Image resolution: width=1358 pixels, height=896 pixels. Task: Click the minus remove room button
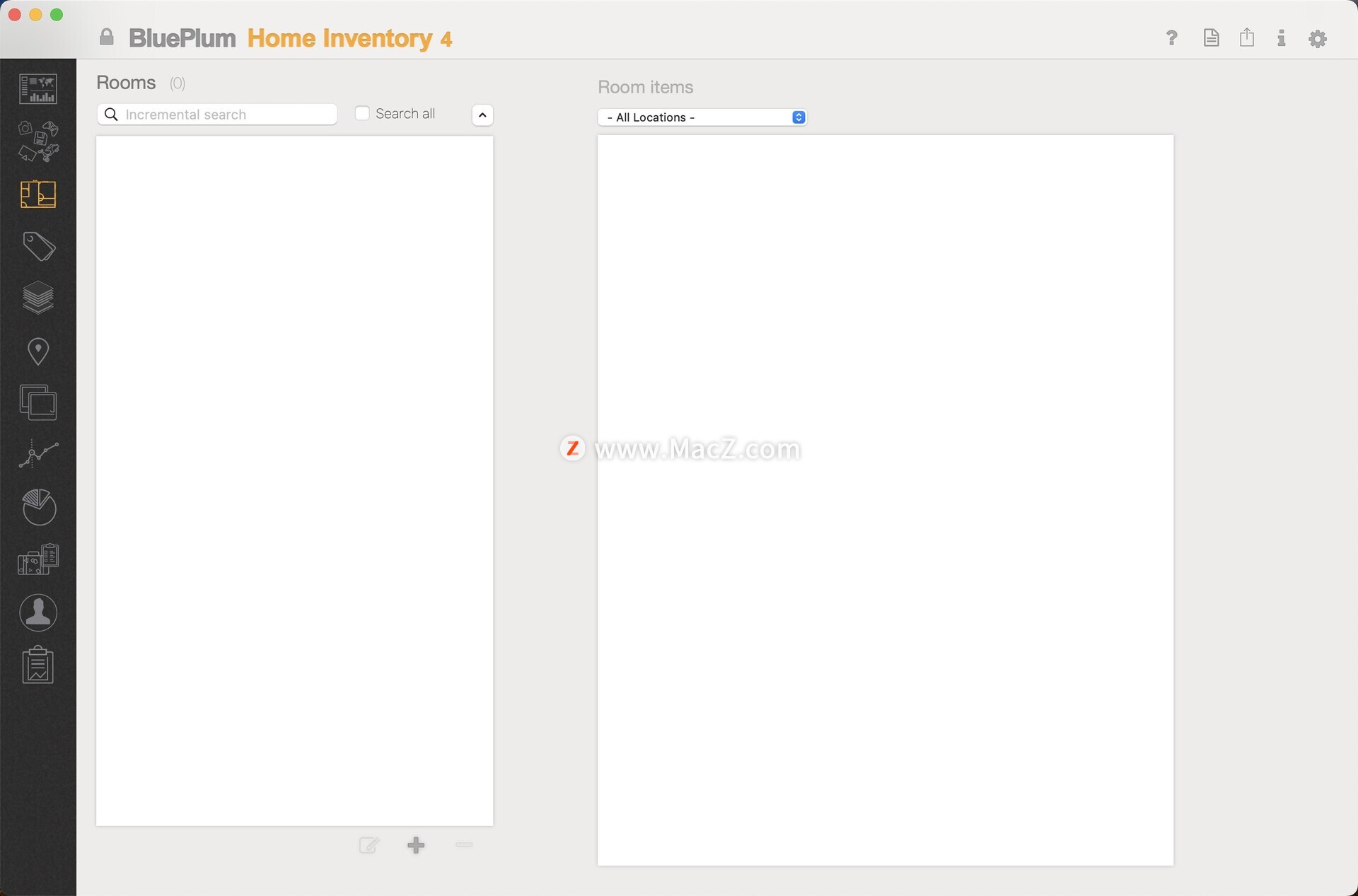[x=464, y=844]
